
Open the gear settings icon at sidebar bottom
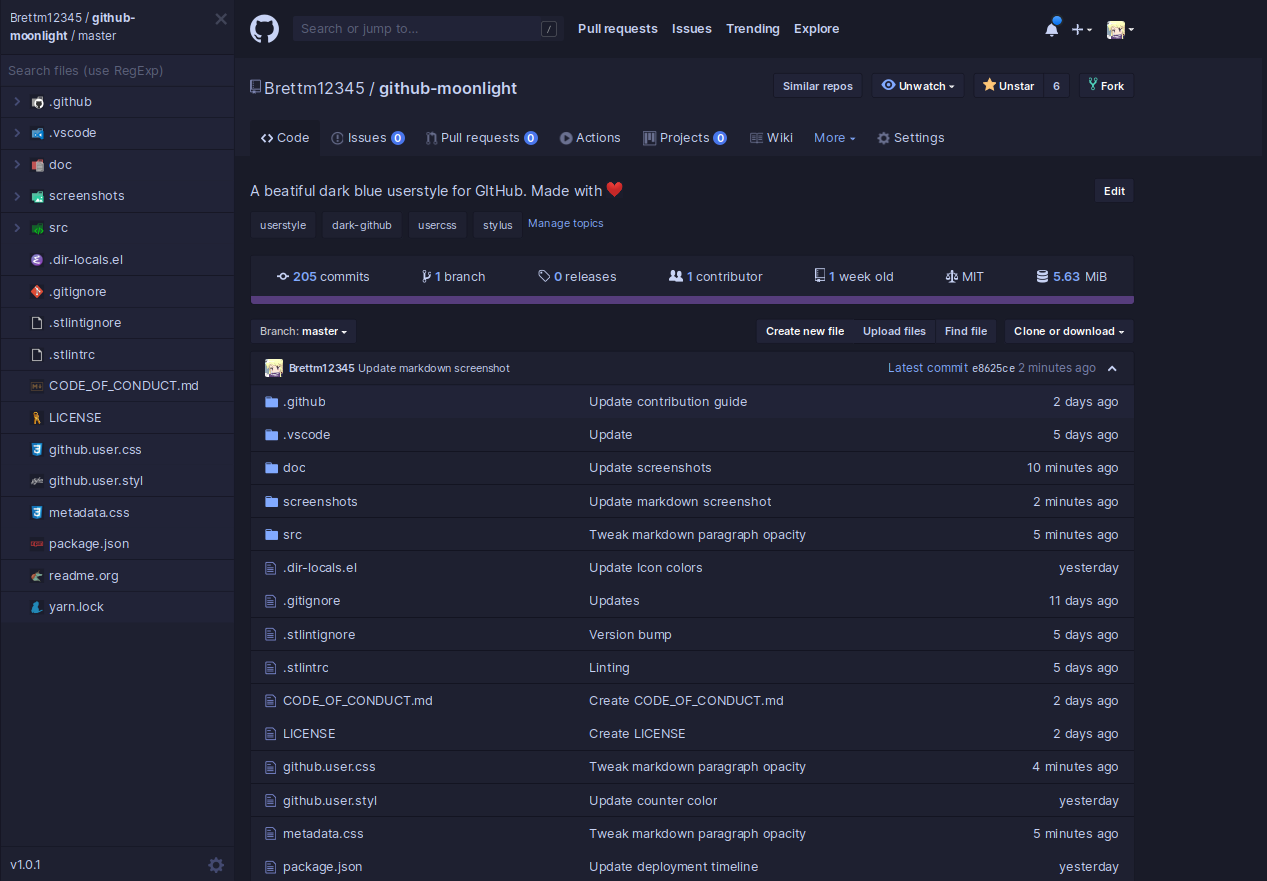(x=216, y=865)
